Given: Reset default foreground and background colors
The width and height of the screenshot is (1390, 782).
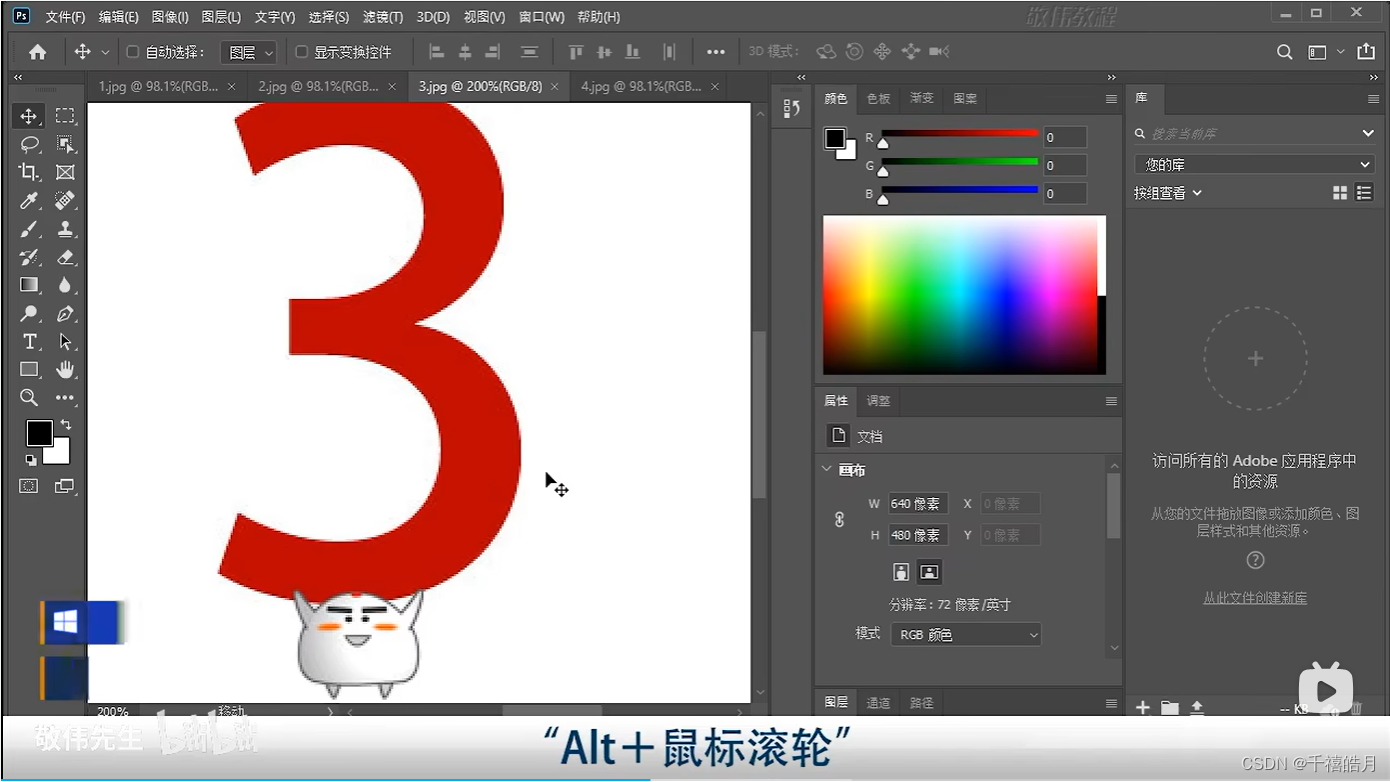Looking at the screenshot, I should click(30, 460).
